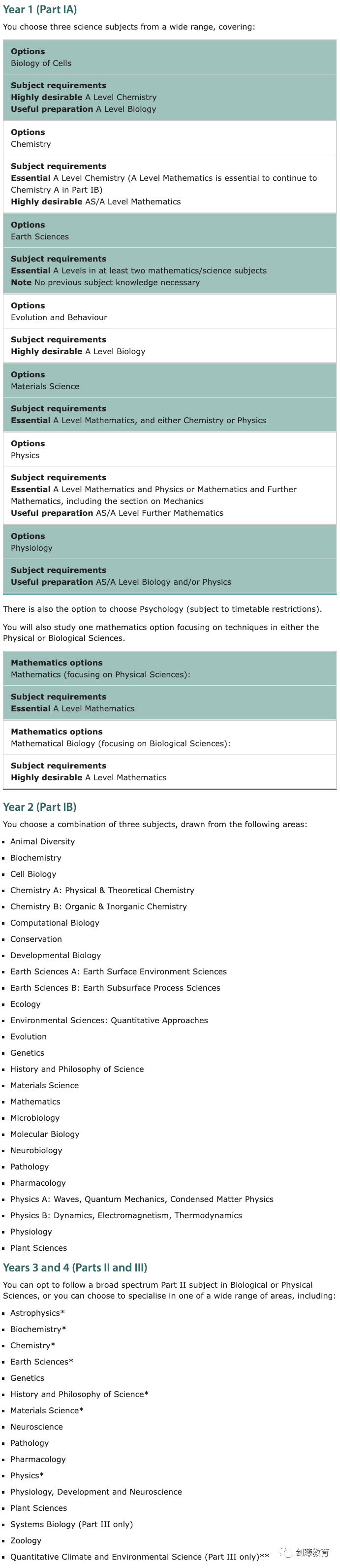Viewport: 340px width, 1568px height.
Task: Click the "Evolution and Behaviour" option
Action: pos(59,317)
